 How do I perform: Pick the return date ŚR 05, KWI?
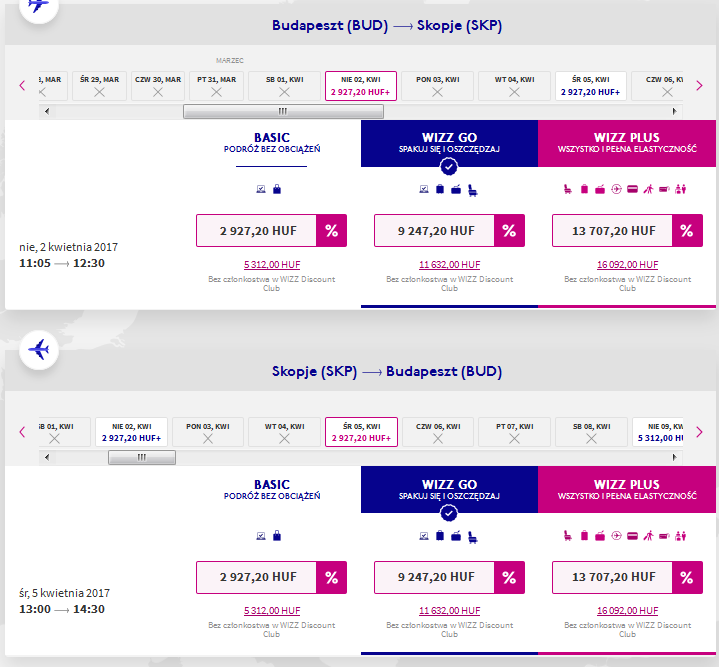click(x=361, y=432)
